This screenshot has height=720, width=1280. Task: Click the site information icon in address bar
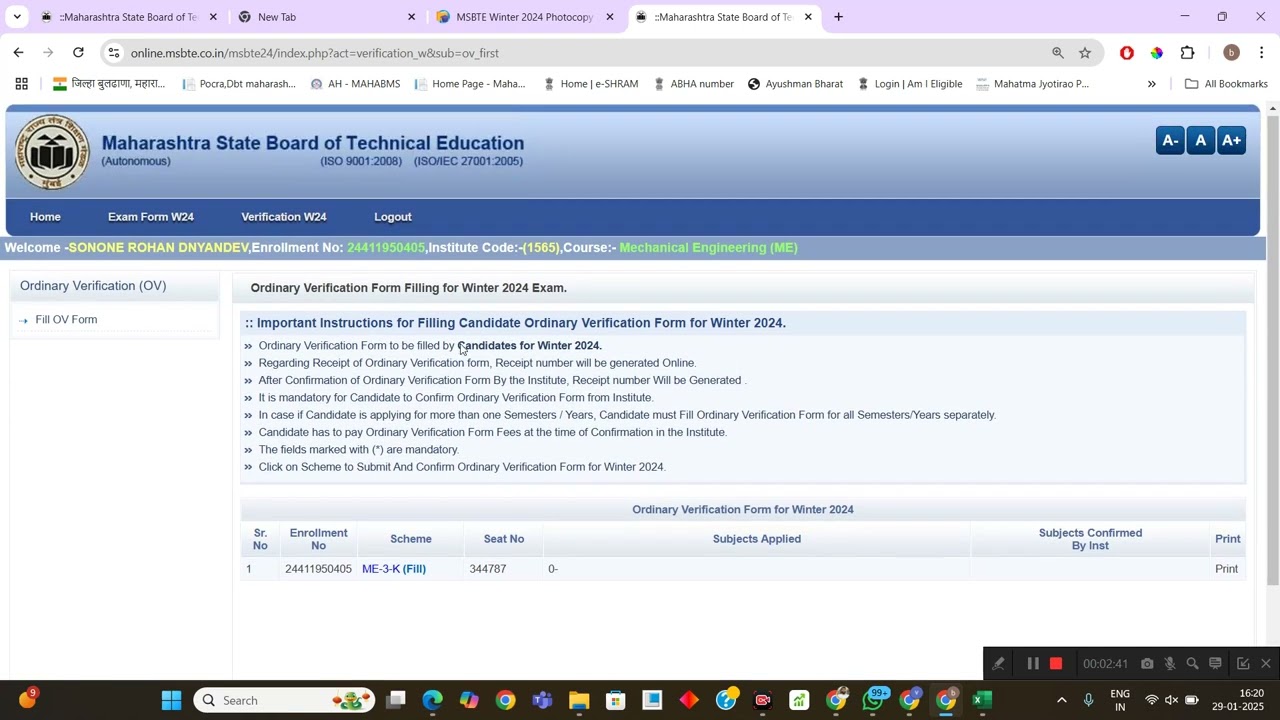click(114, 53)
